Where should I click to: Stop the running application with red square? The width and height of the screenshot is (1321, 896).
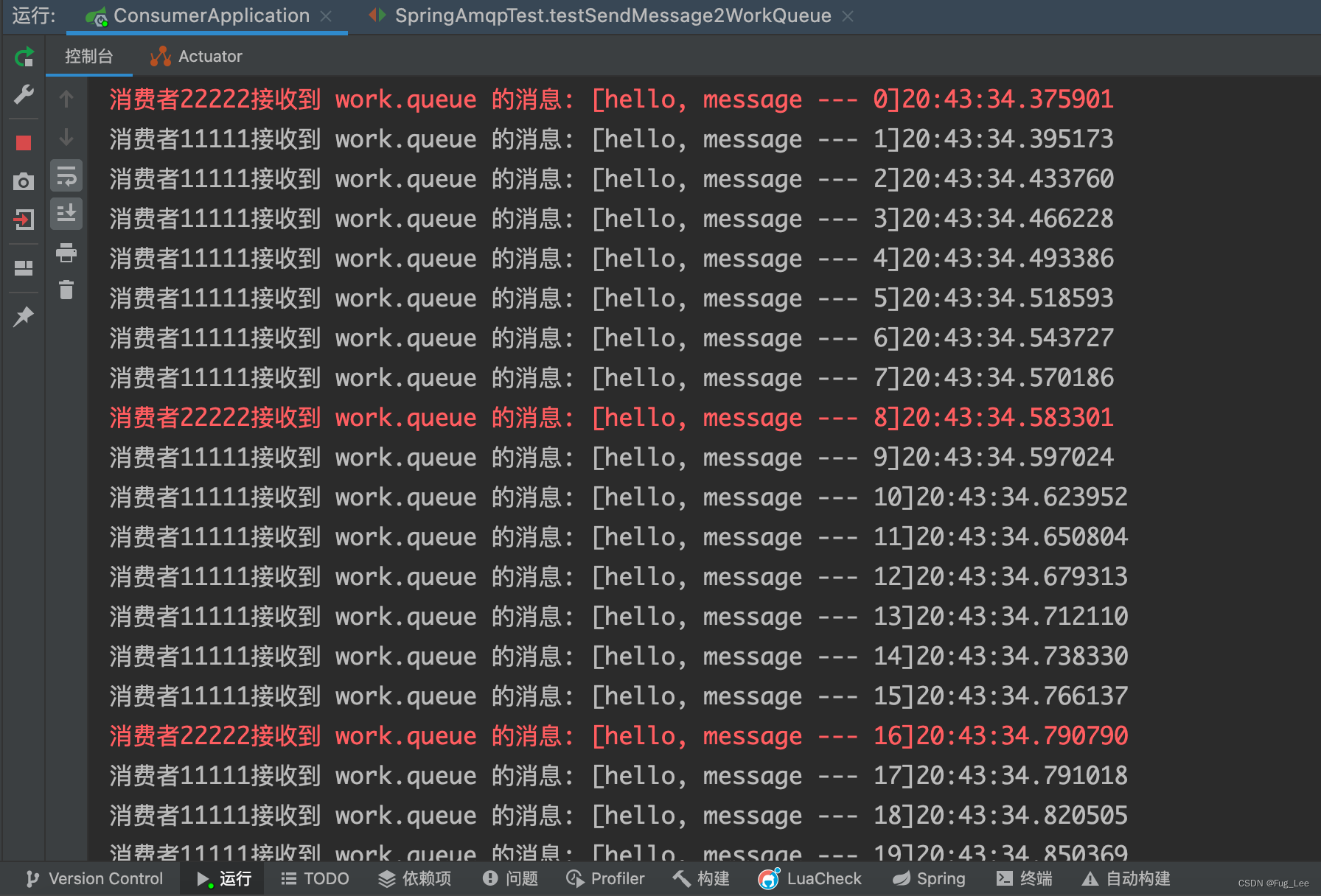coord(24,143)
